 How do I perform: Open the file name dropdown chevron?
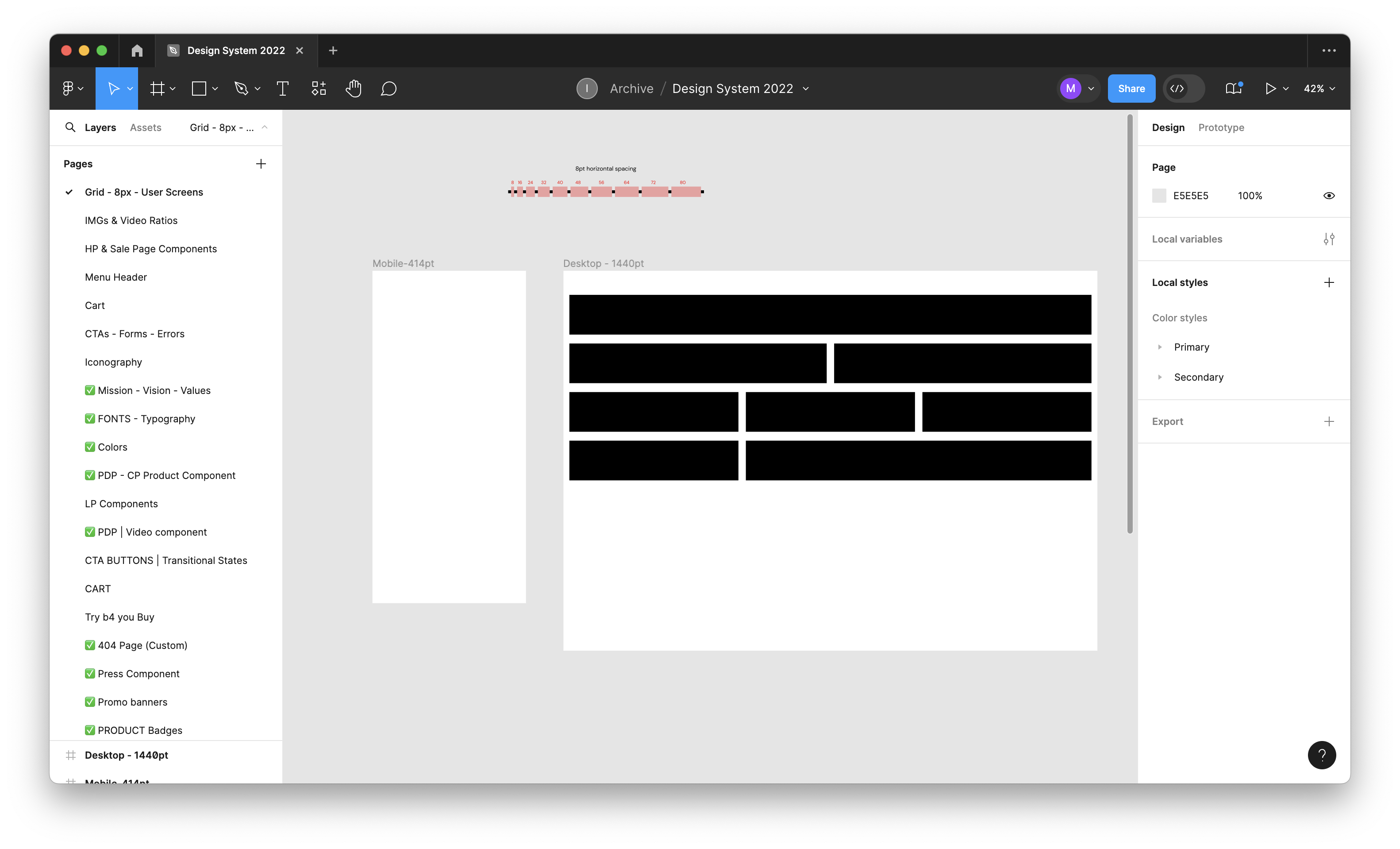pyautogui.click(x=806, y=89)
